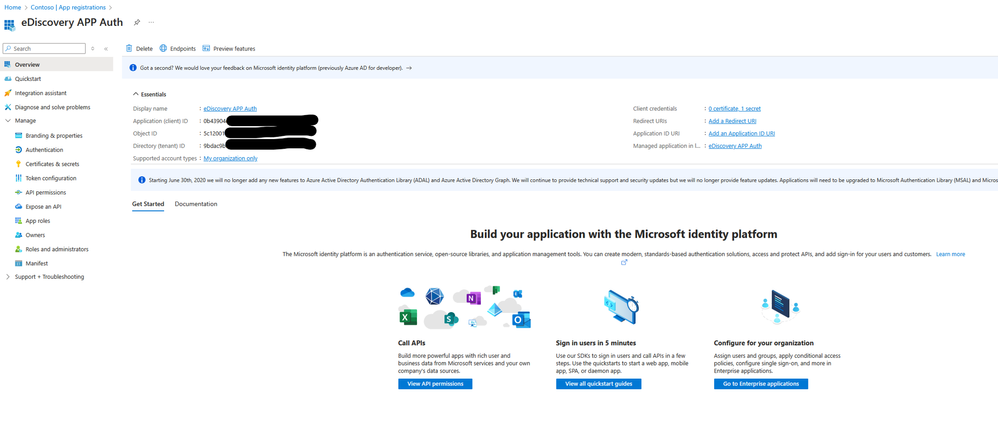Click the Diagnose and solve problems wrench icon
The image size is (998, 429).
click(x=8, y=107)
